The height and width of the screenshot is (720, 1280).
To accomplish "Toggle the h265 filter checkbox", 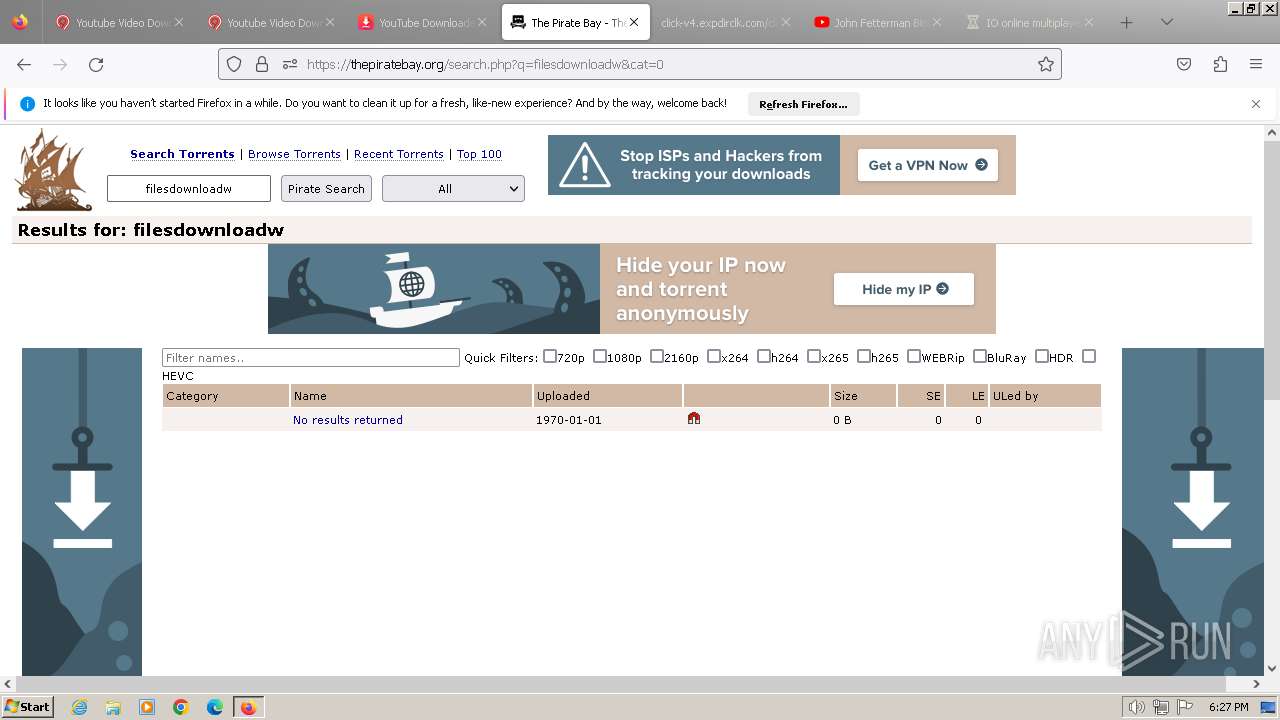I will (x=864, y=356).
